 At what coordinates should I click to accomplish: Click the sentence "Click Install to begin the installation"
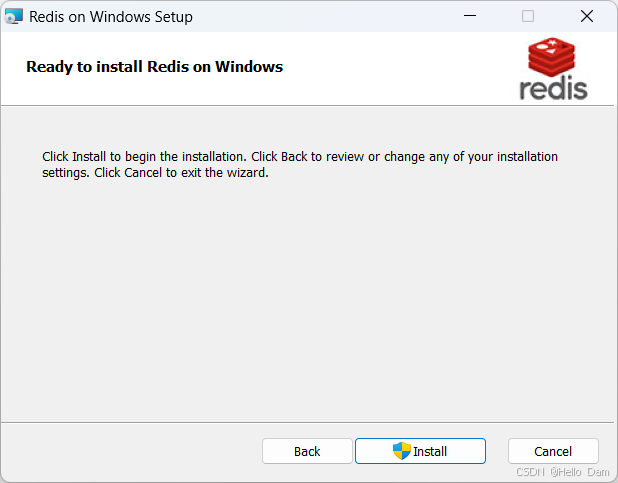[144, 157]
